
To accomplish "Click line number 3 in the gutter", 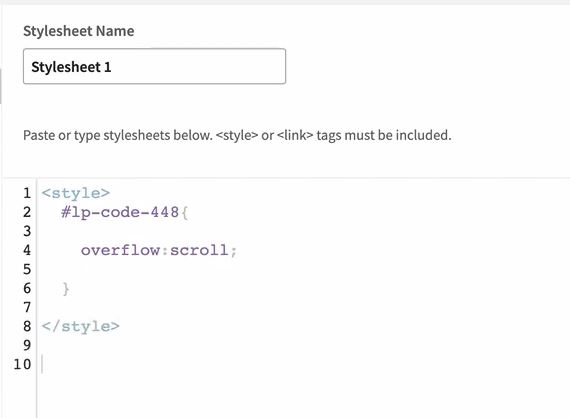I will tap(27, 231).
